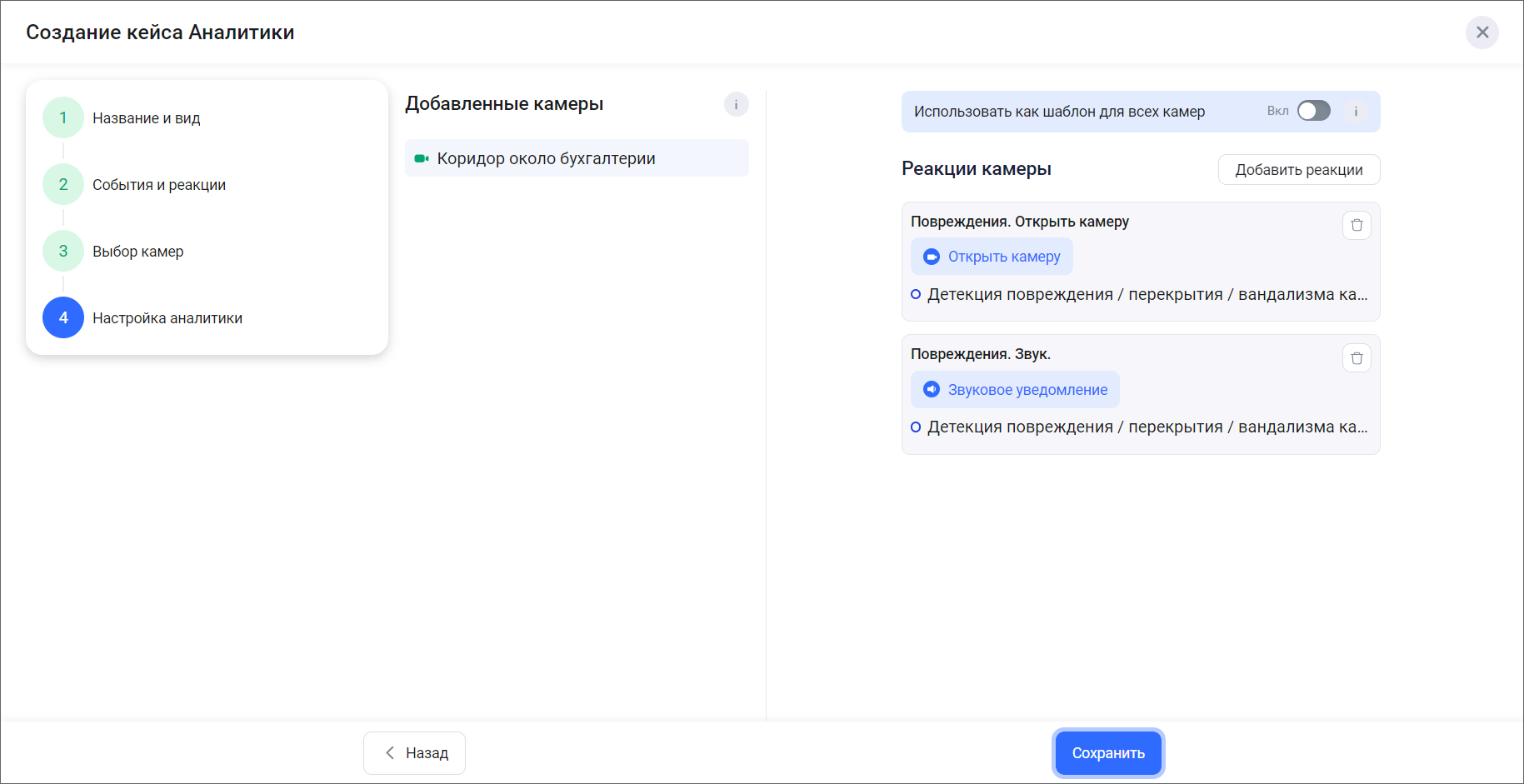Screen dimensions: 1524x784
Task: Click detection event text in open-camera card
Action: (x=1147, y=294)
